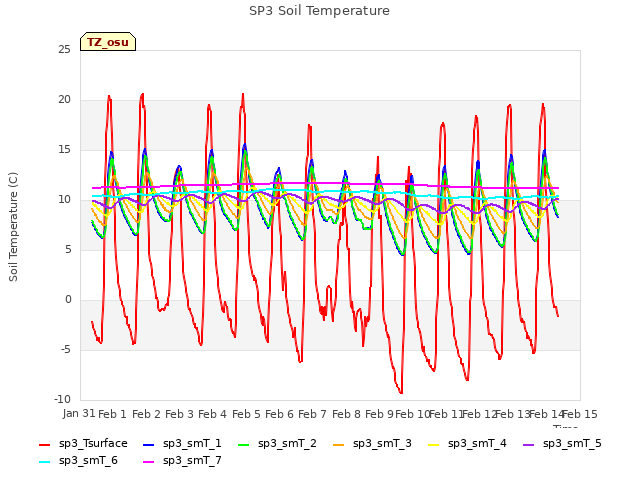Click the Soil Temperature (C) axis title
Screen dimensions: 640x480
13,227
